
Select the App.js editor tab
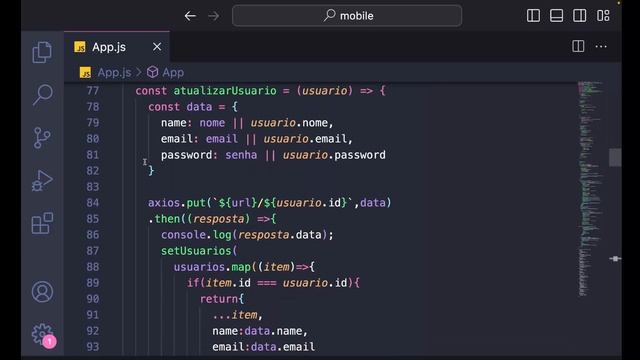tap(117, 47)
